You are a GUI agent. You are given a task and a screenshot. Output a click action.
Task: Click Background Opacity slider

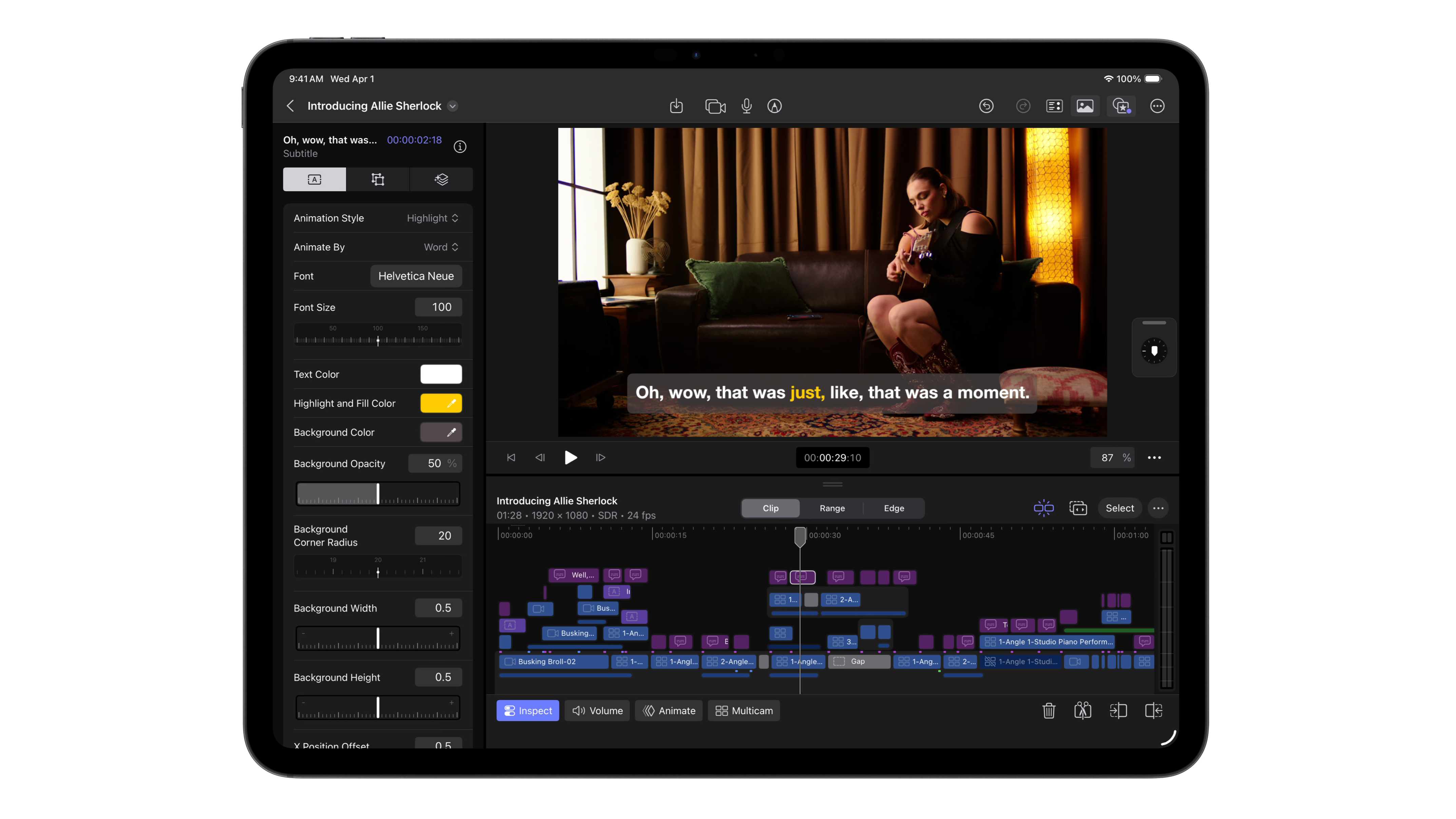click(x=378, y=493)
